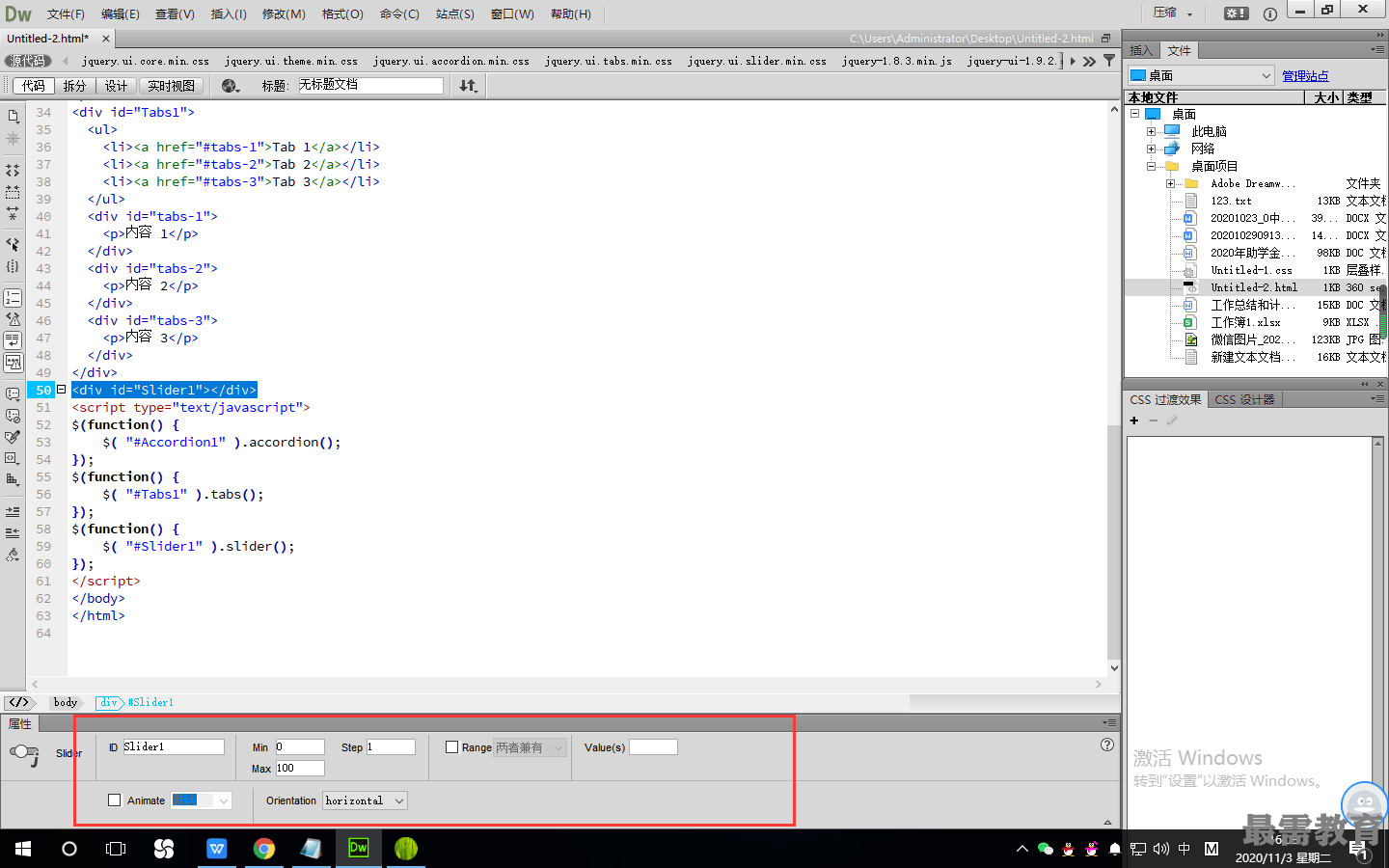Screen dimensions: 1389x868
Task: Click balance braces icon
Action: pos(13,266)
